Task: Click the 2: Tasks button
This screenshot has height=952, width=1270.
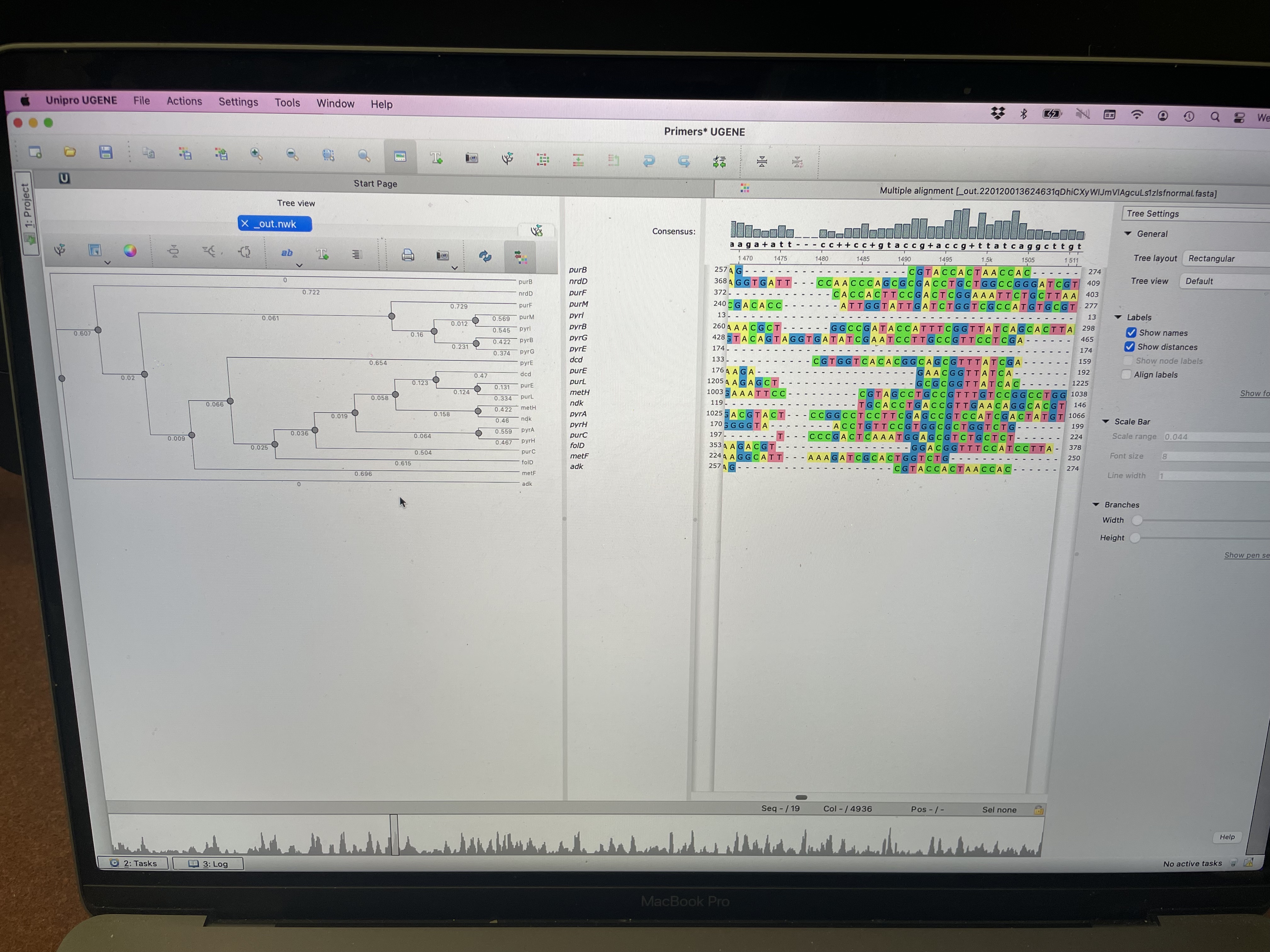Action: [x=133, y=863]
